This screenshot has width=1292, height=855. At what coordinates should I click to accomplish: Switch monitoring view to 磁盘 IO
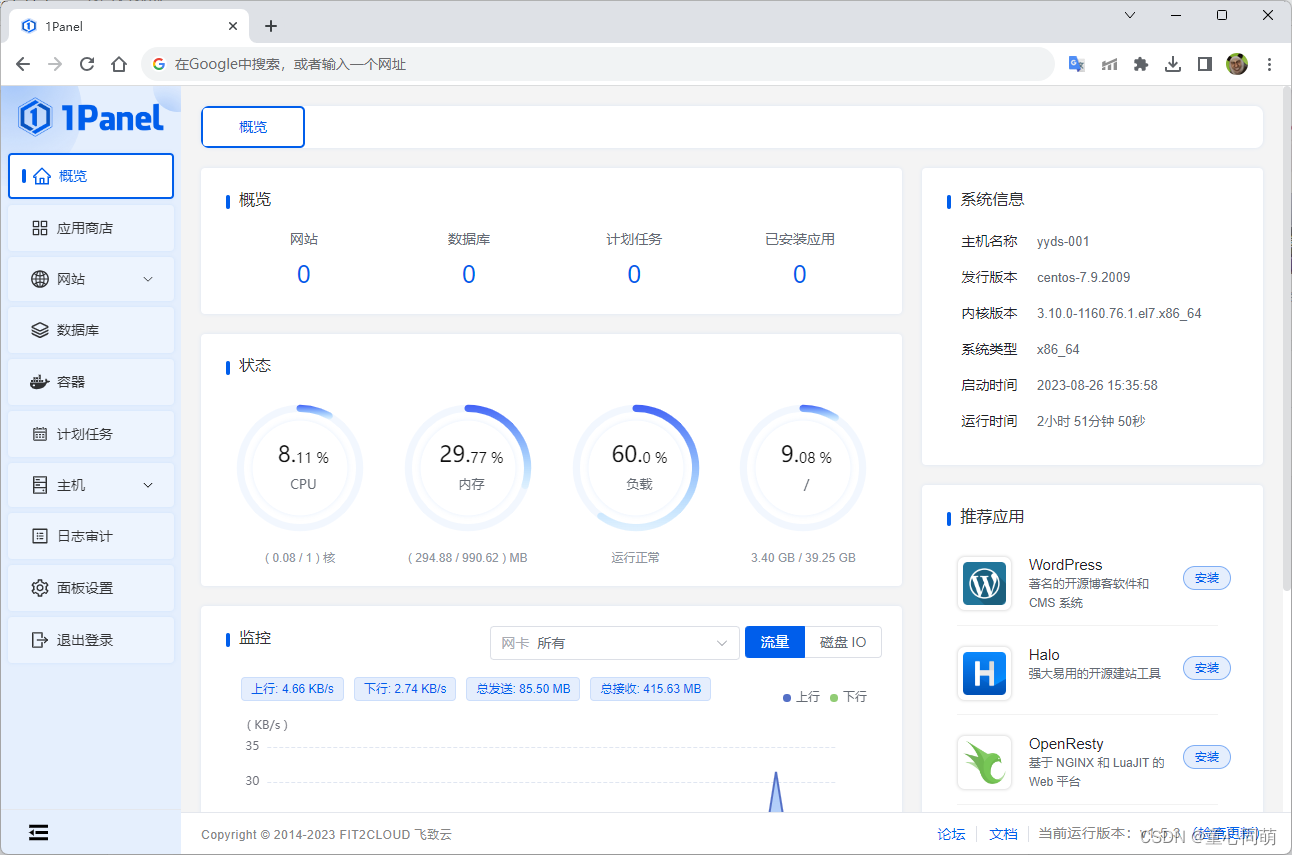click(843, 642)
